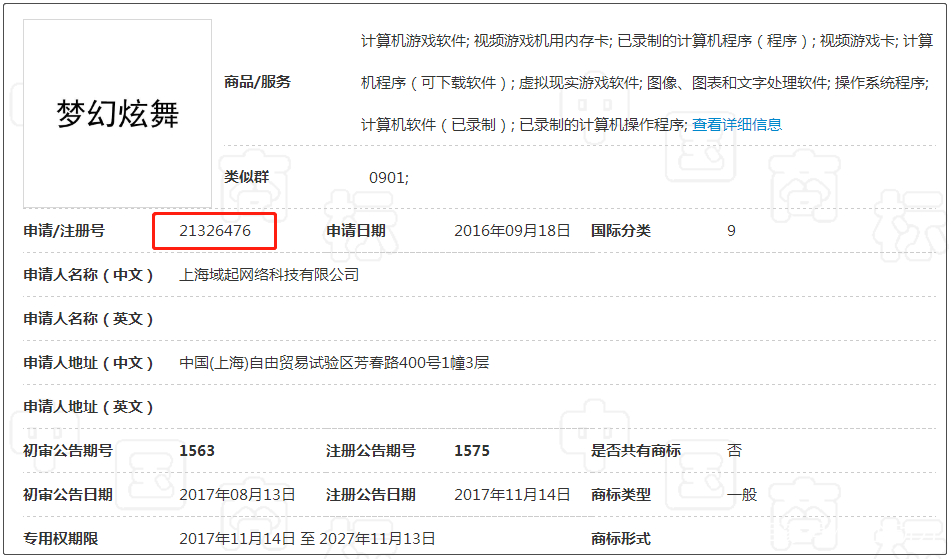Click the 申请人地址（英文） label
Viewport: 951px width, 559px height.
pos(89,407)
